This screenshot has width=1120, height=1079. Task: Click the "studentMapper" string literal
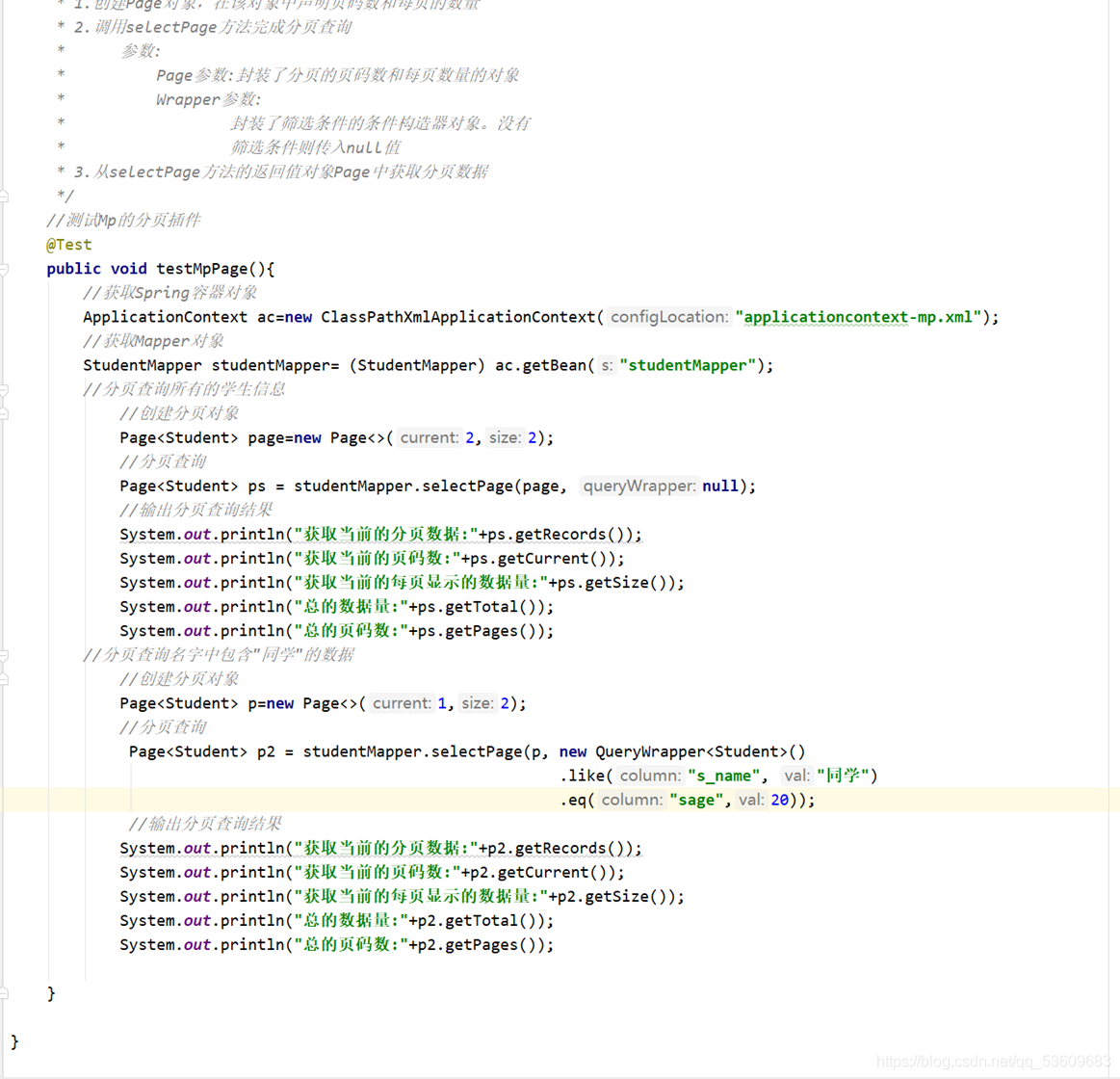(x=688, y=365)
